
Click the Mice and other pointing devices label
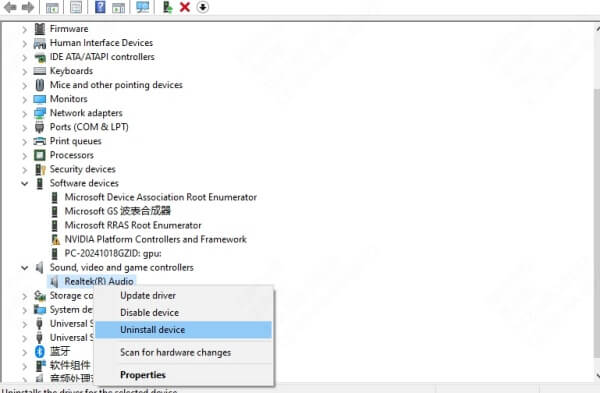[x=116, y=85]
